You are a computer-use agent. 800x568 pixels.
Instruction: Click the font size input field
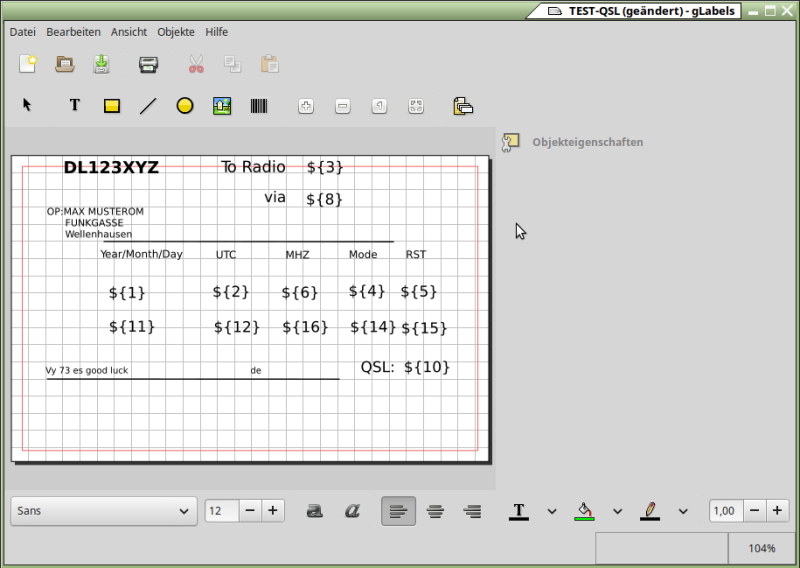click(x=221, y=511)
